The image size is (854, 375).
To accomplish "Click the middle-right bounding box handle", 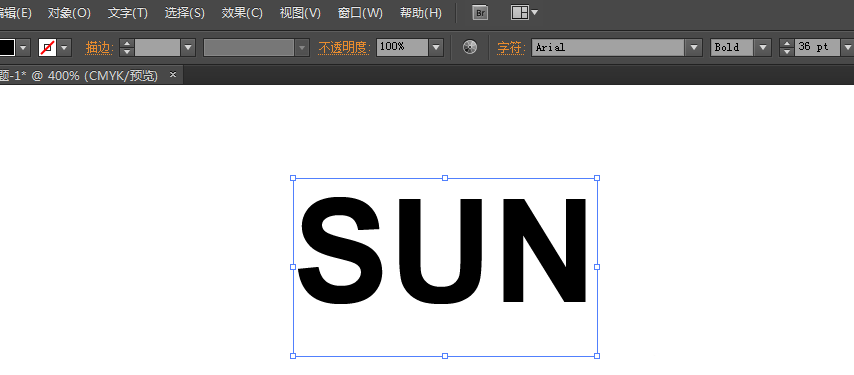I will pyautogui.click(x=597, y=267).
